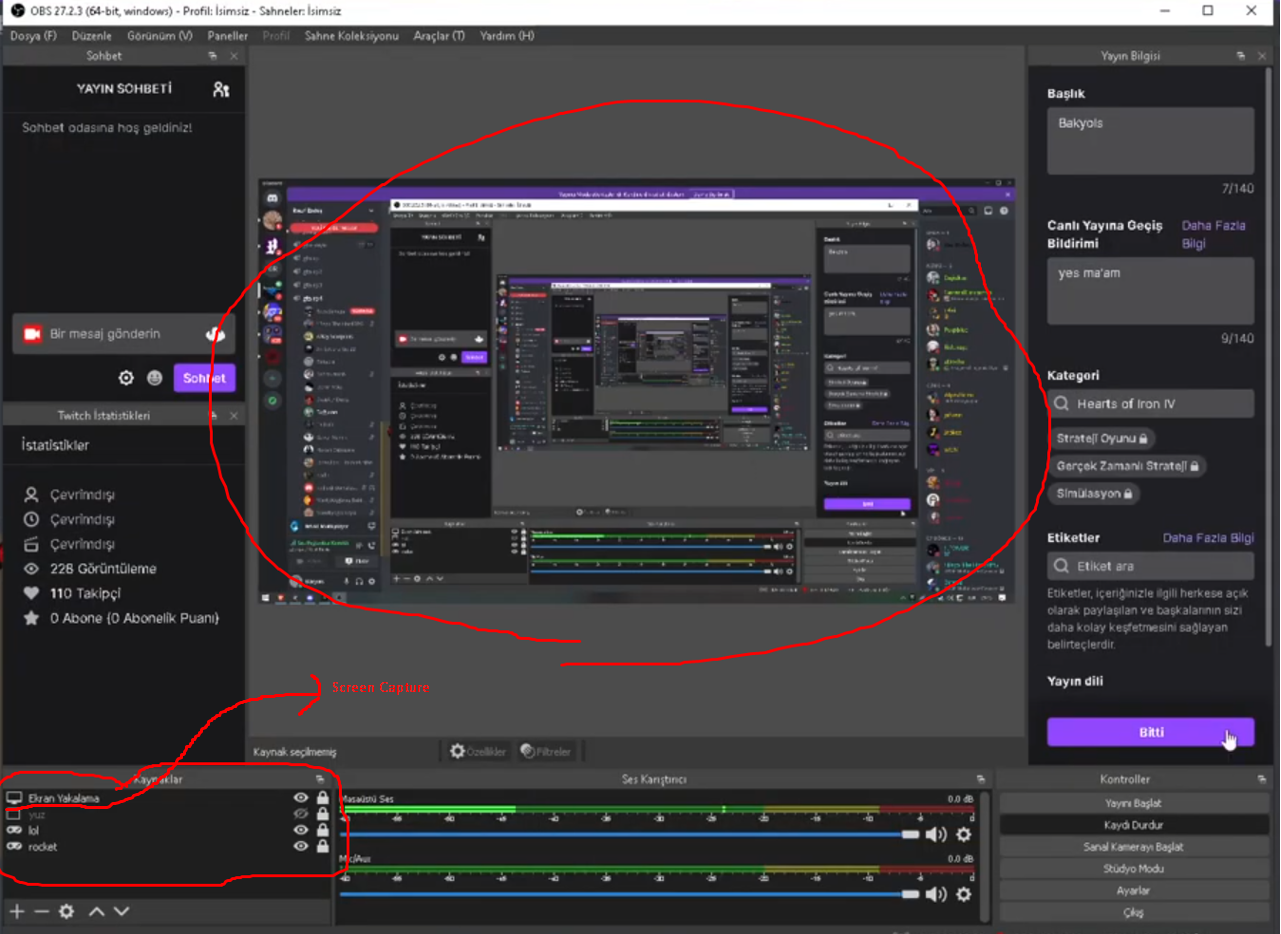Click the Çıkış exit button
The height and width of the screenshot is (934, 1281).
coord(1133,912)
